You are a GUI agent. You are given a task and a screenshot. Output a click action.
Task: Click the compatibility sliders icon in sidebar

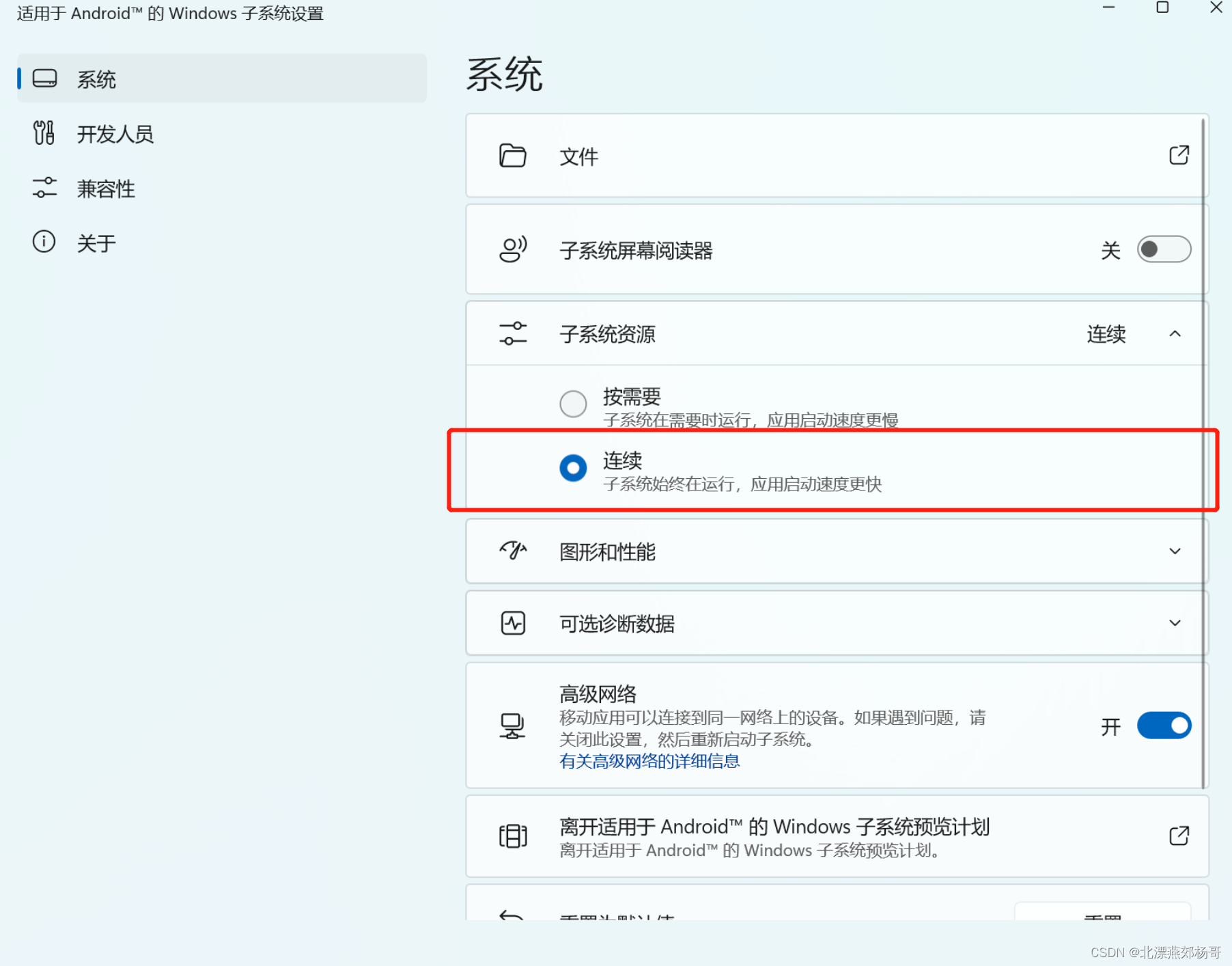[x=44, y=188]
